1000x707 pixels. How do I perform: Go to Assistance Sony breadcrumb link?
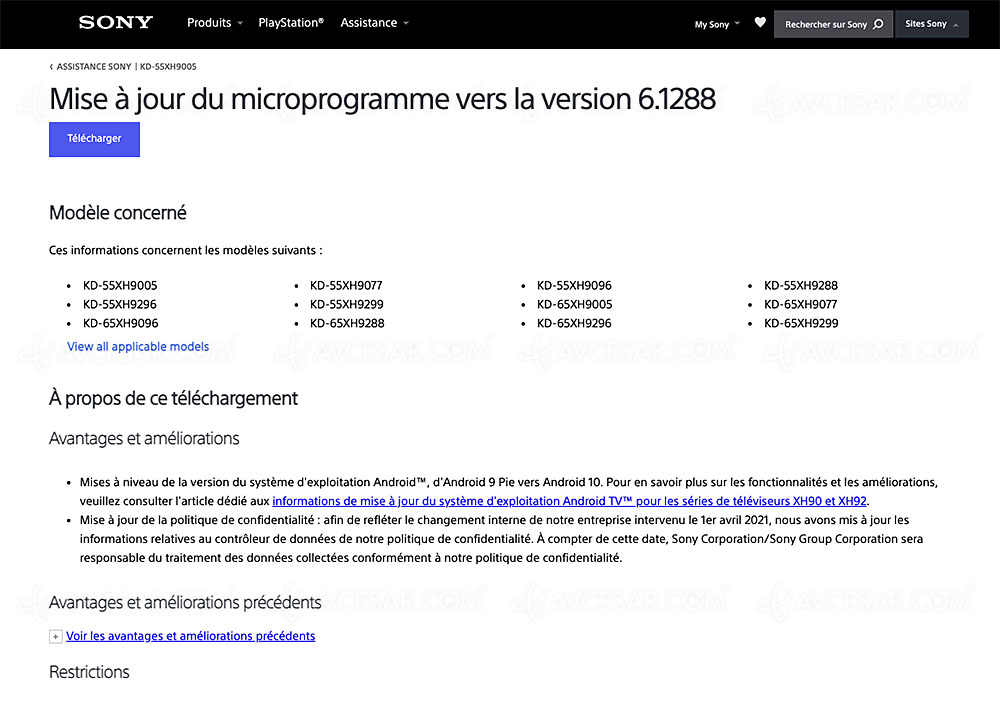coord(94,67)
